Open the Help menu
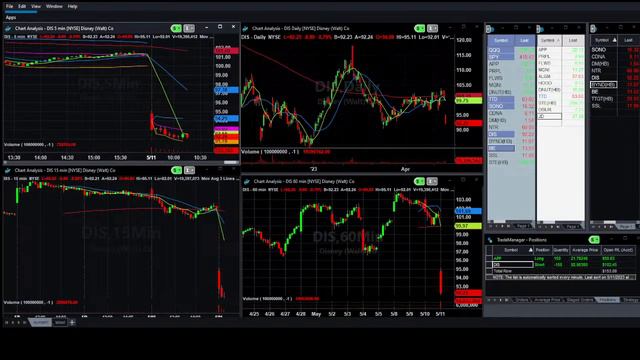Viewport: 640px width, 360px height. tap(72, 7)
